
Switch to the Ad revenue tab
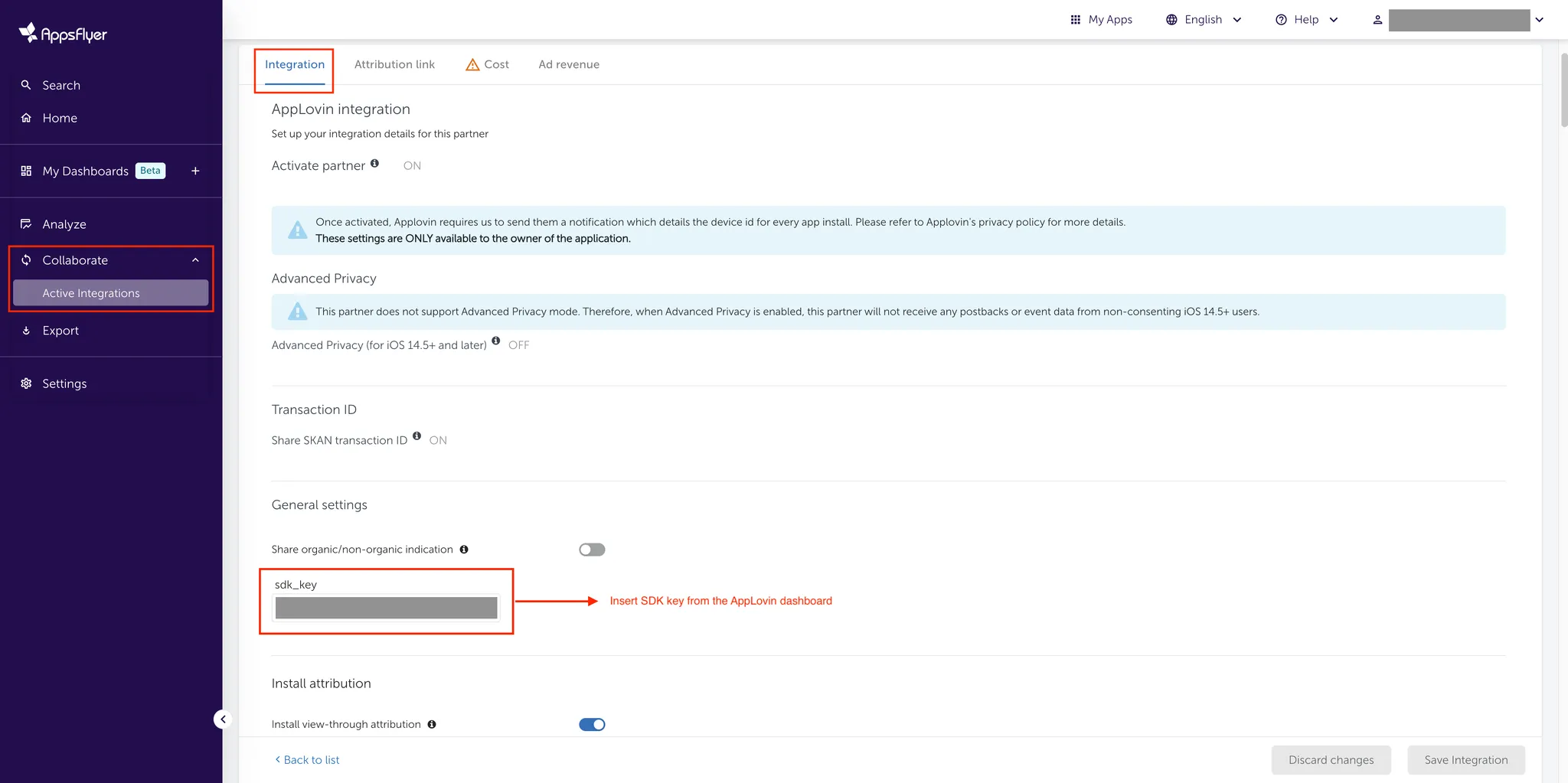(x=569, y=64)
